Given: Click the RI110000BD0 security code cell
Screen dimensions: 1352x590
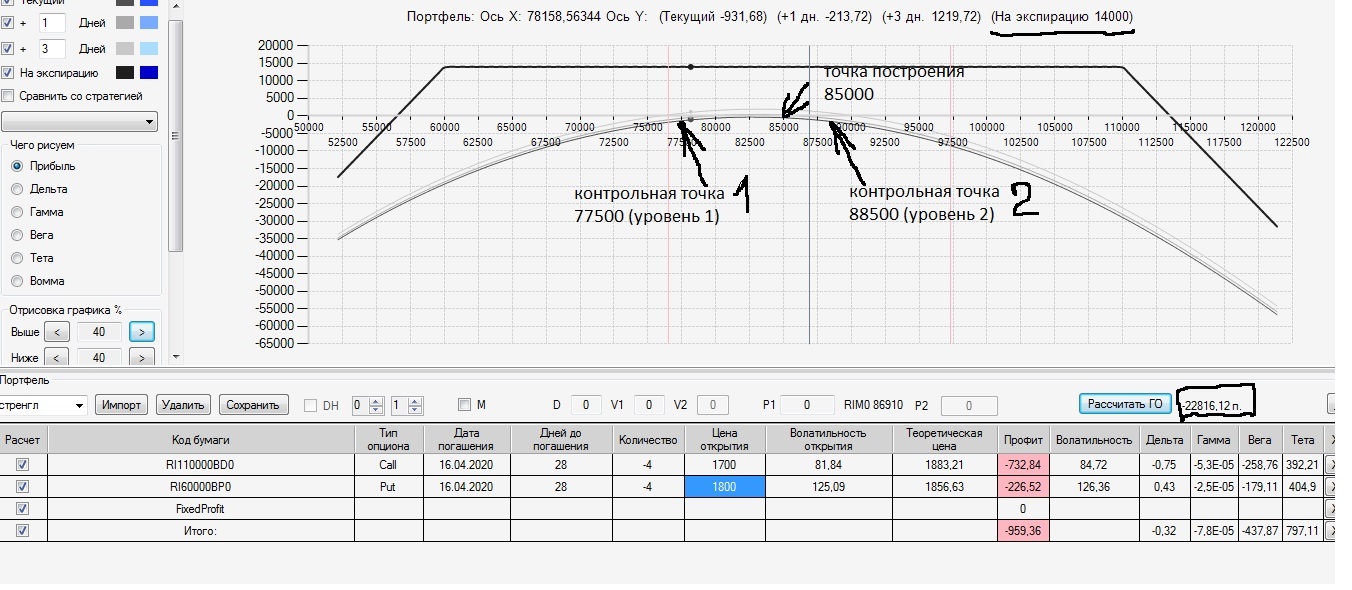Looking at the screenshot, I should click(x=201, y=465).
